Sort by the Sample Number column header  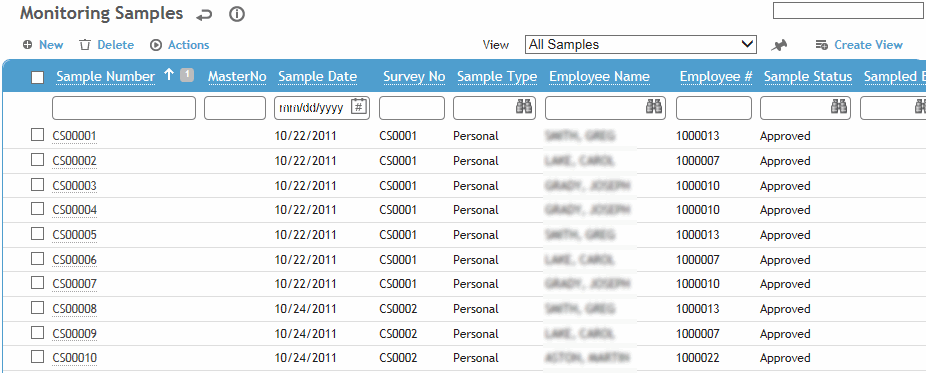click(106, 77)
